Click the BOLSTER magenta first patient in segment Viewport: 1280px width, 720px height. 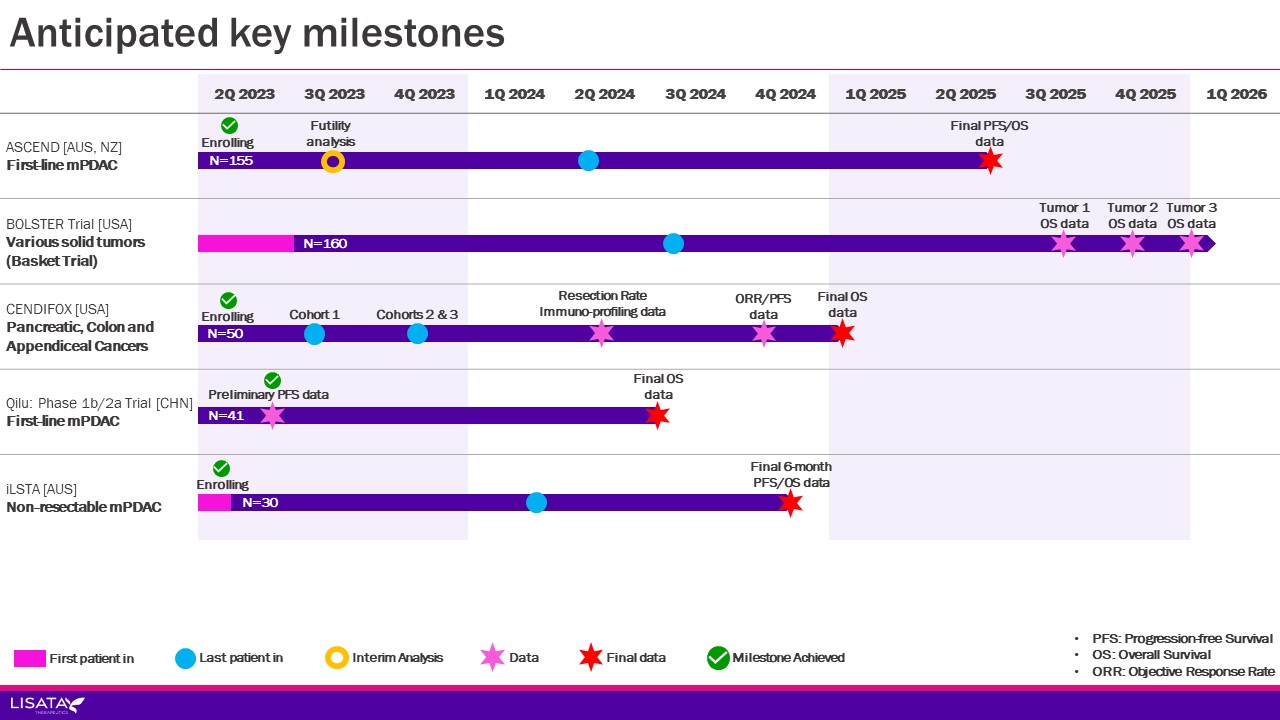245,243
